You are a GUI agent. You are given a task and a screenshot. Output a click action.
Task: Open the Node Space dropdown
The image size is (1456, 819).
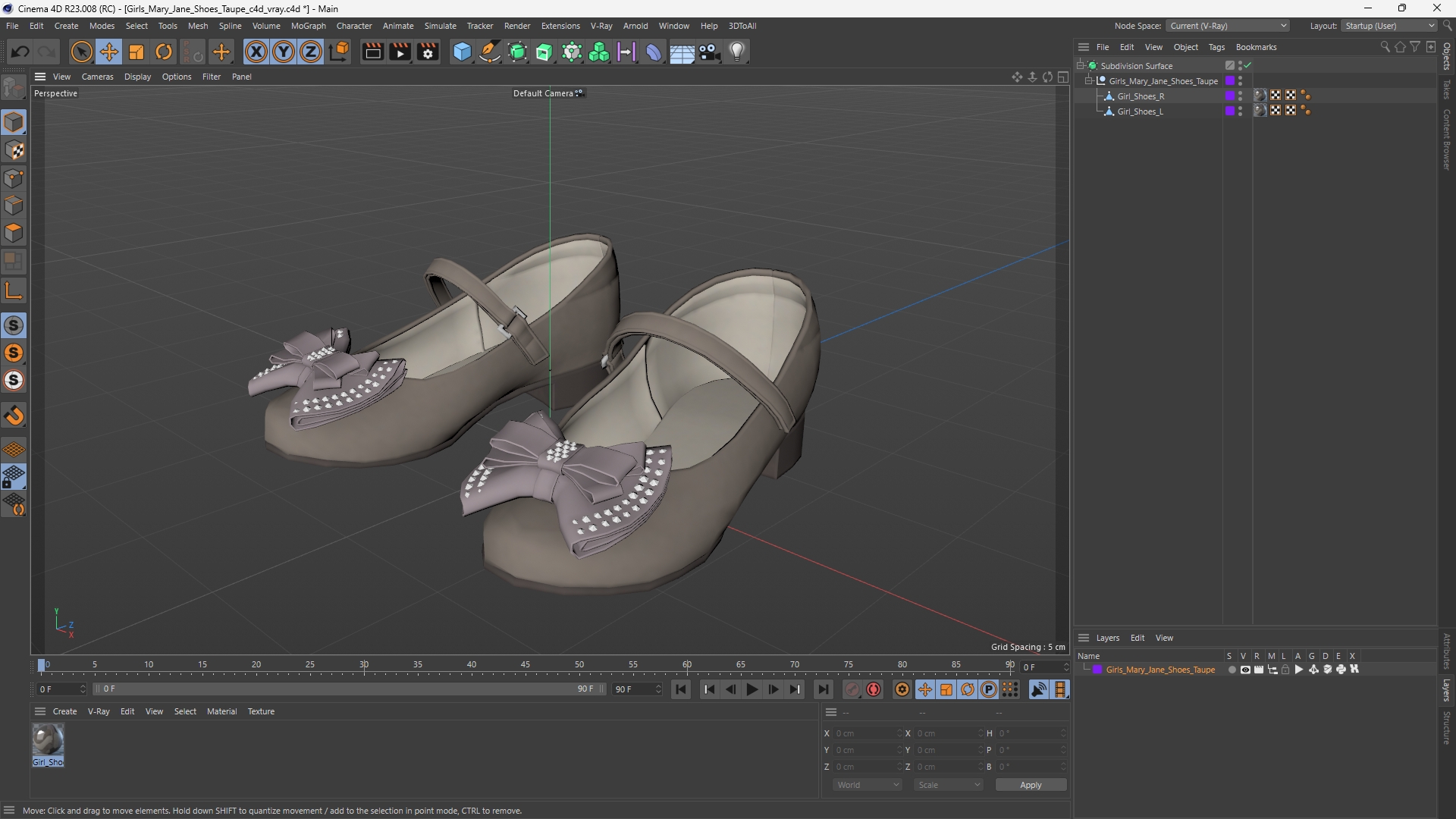click(1228, 26)
